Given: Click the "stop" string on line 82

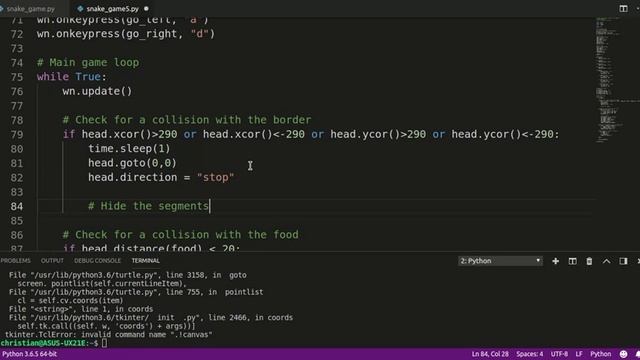Looking at the screenshot, I should 216,177.
